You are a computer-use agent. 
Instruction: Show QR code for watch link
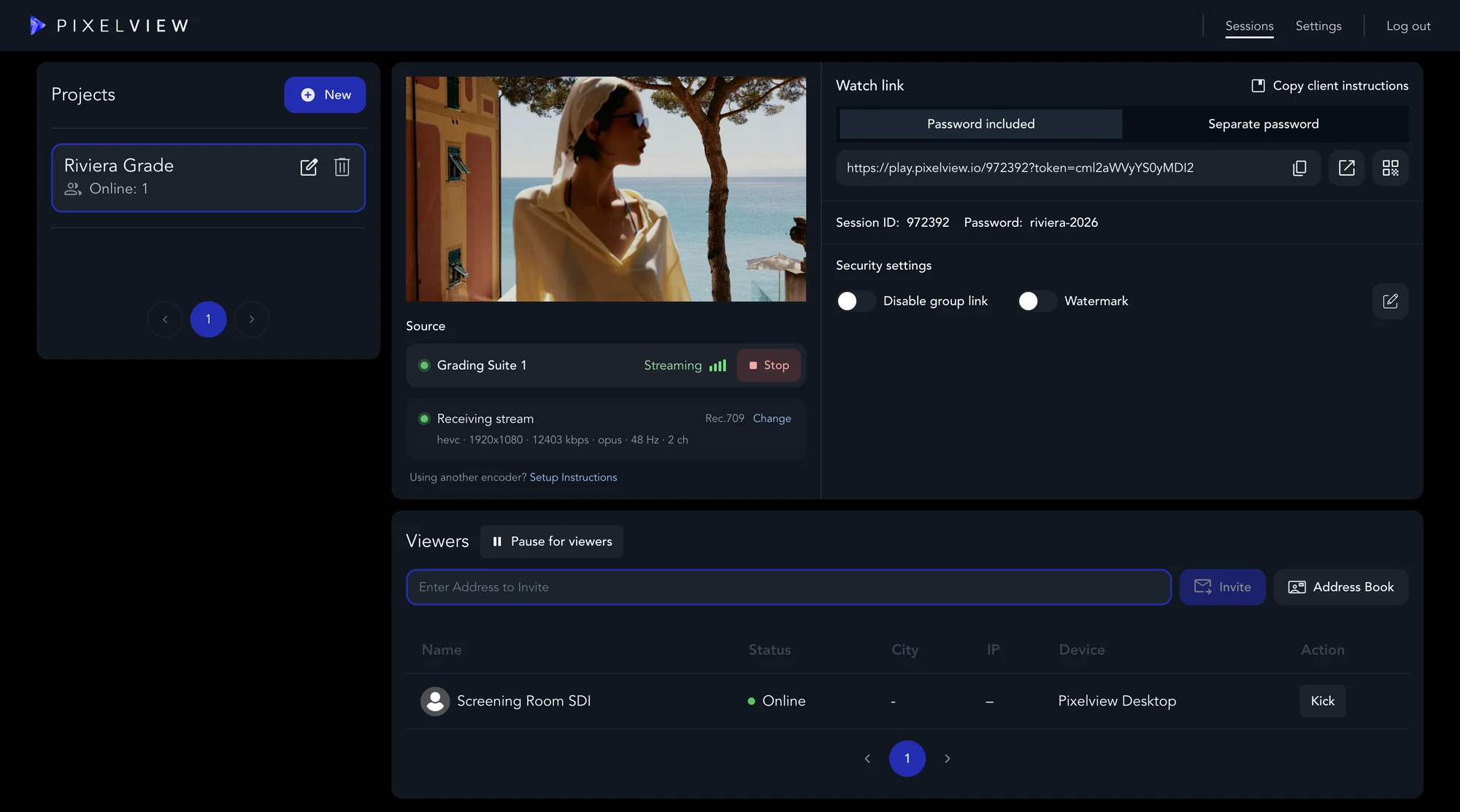[1391, 168]
